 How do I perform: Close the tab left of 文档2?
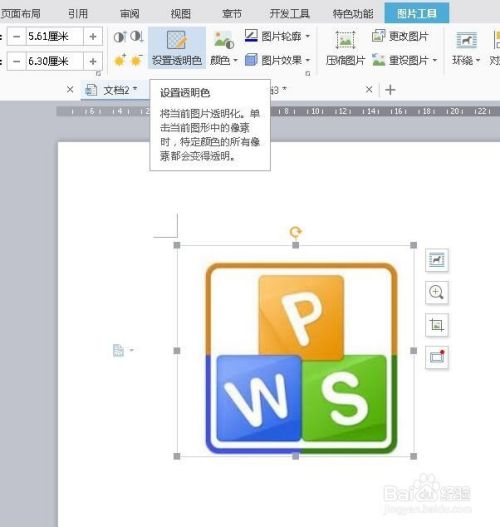70,89
